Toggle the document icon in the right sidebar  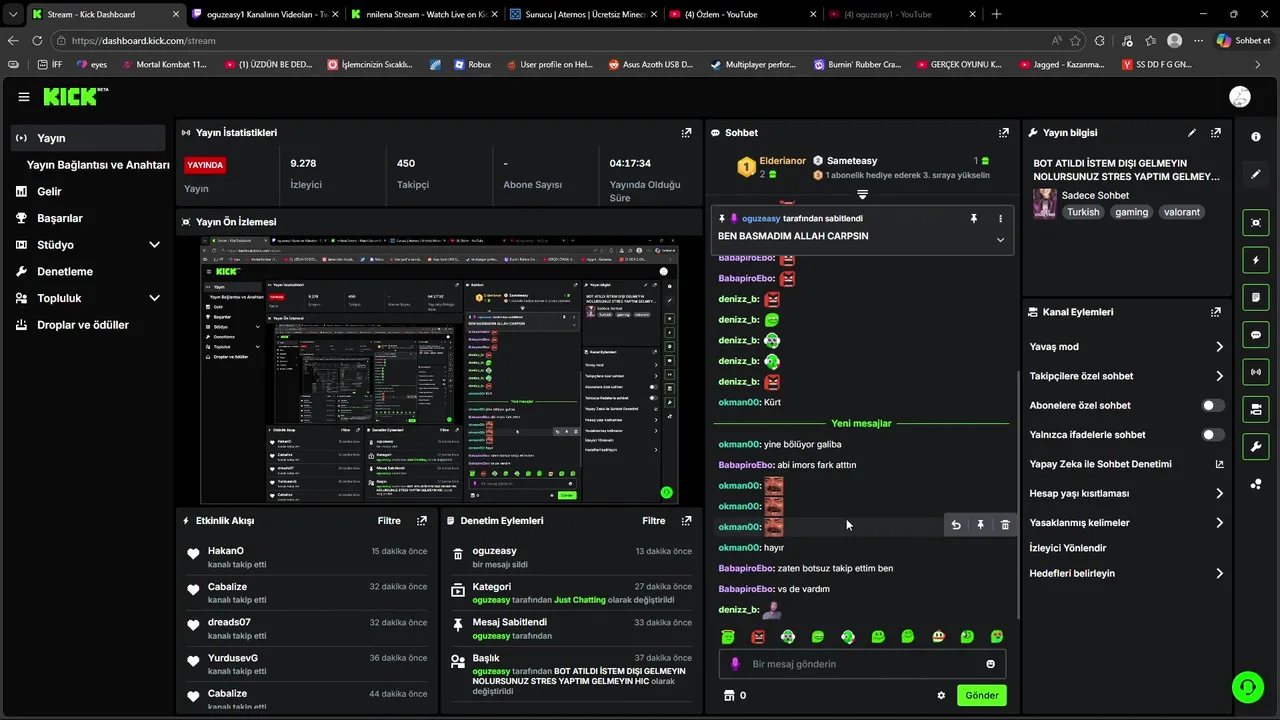pyautogui.click(x=1256, y=297)
